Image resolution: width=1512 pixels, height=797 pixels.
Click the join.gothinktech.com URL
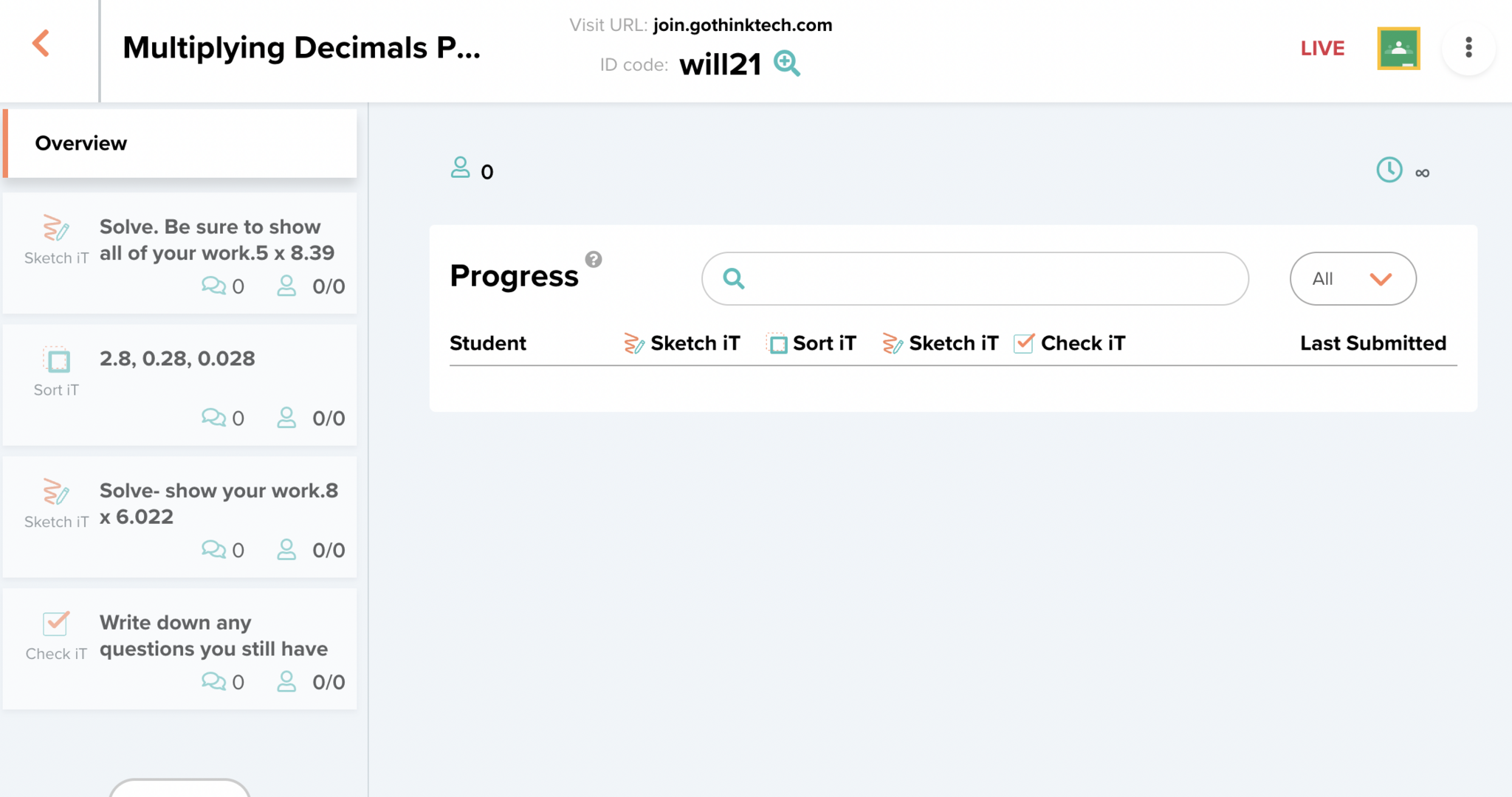pos(742,25)
